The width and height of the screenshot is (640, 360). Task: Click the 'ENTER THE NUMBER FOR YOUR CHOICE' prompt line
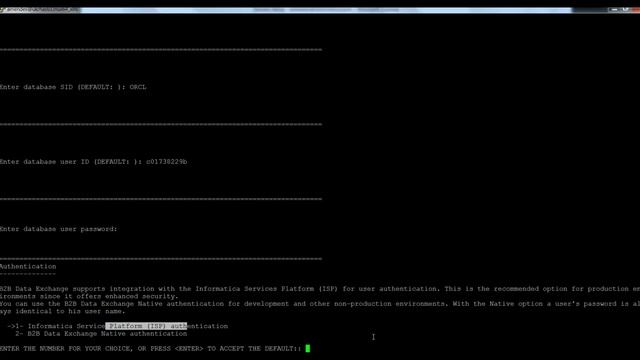coord(151,349)
